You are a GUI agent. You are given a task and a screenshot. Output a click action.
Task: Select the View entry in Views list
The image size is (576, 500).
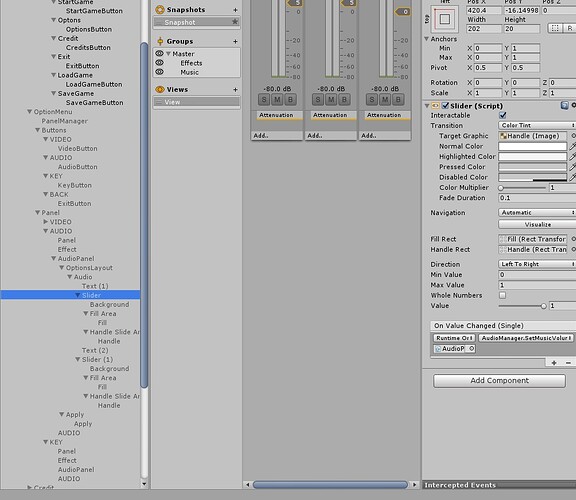[x=197, y=102]
